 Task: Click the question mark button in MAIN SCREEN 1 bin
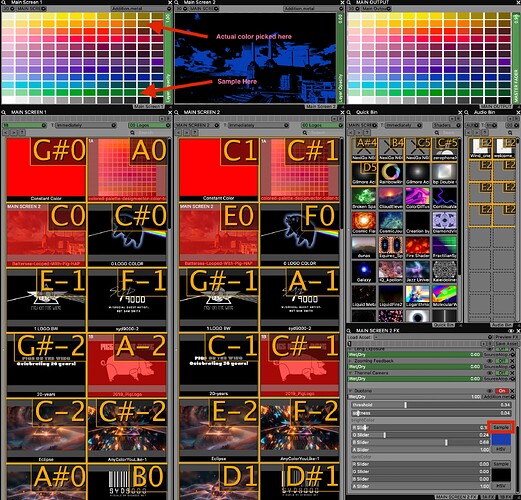pyautogui.click(x=22, y=133)
